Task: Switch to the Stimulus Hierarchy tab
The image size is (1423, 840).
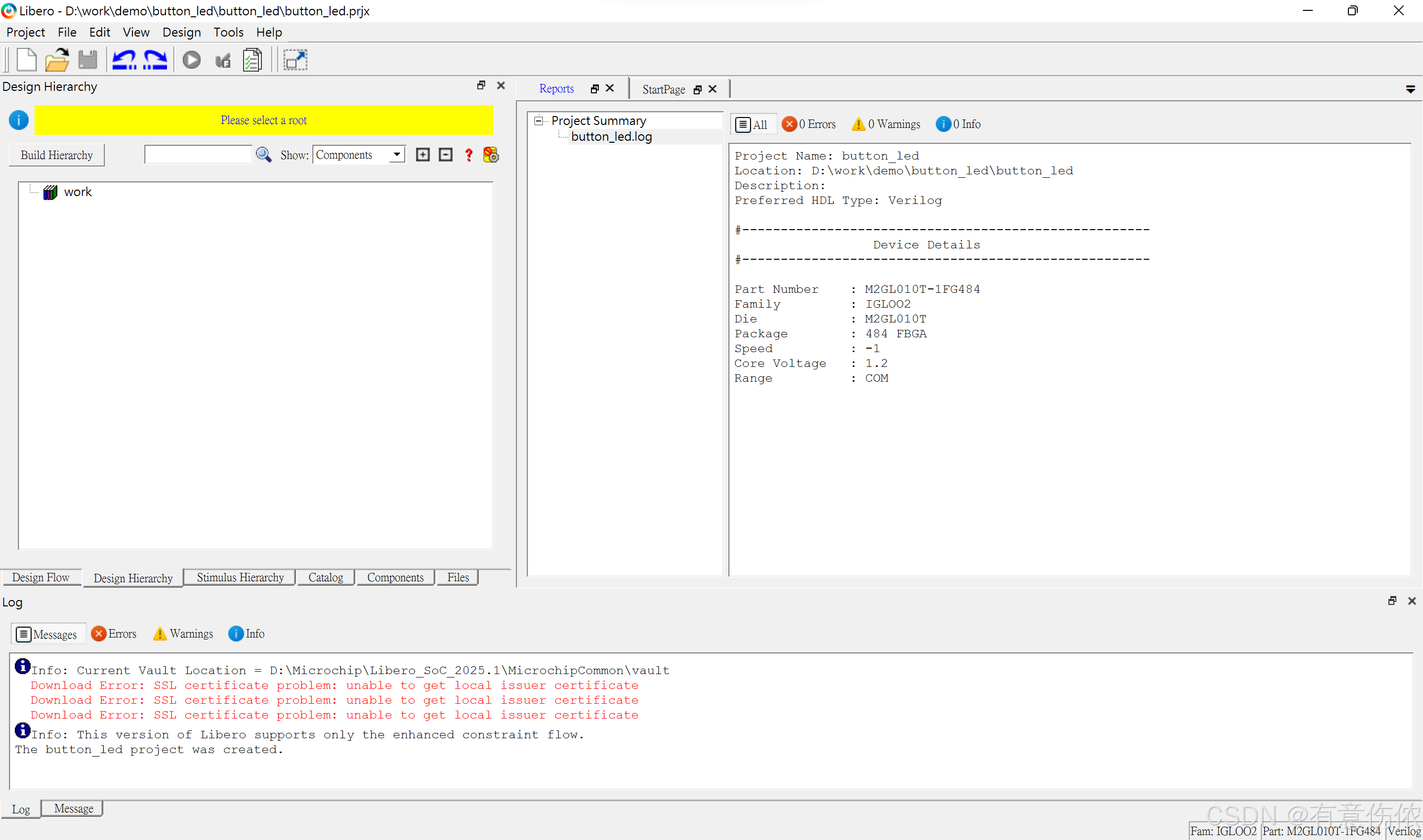Action: 240,577
